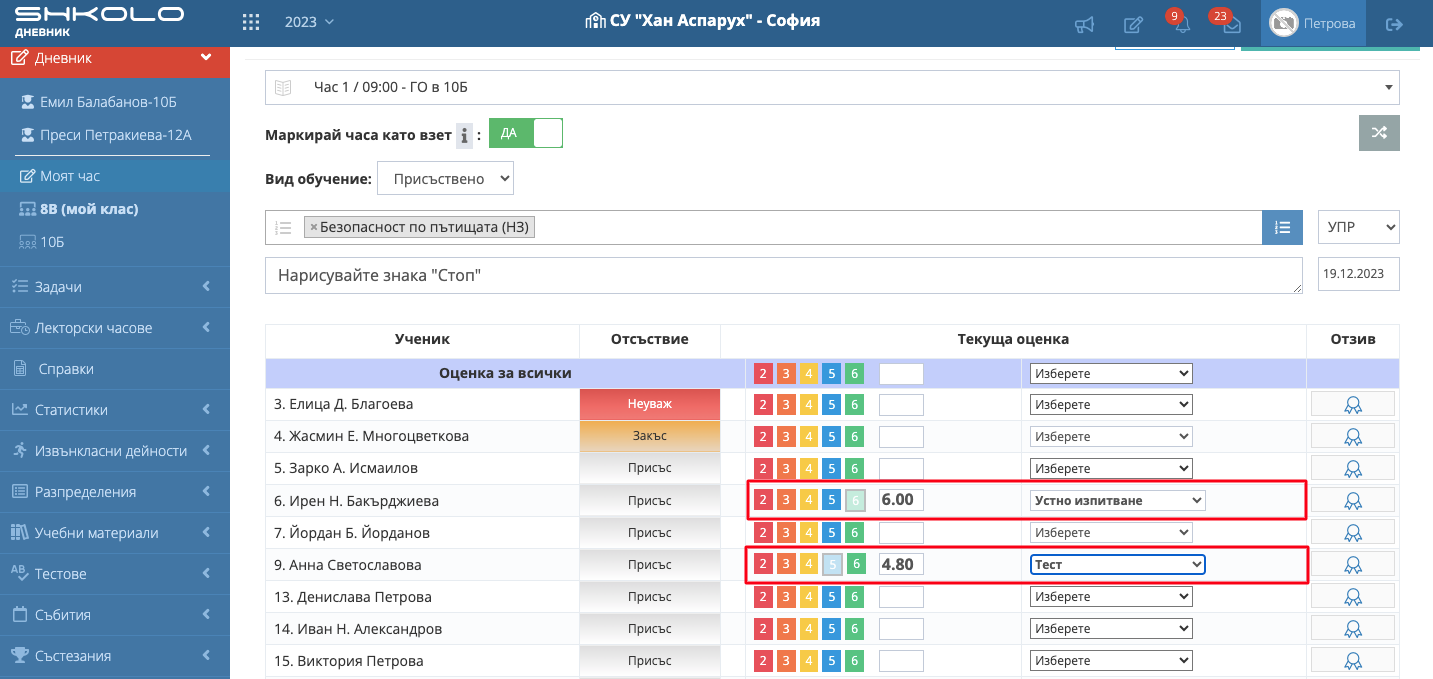
Task: Click the Shkolo Дневник logo
Action: coord(100,20)
